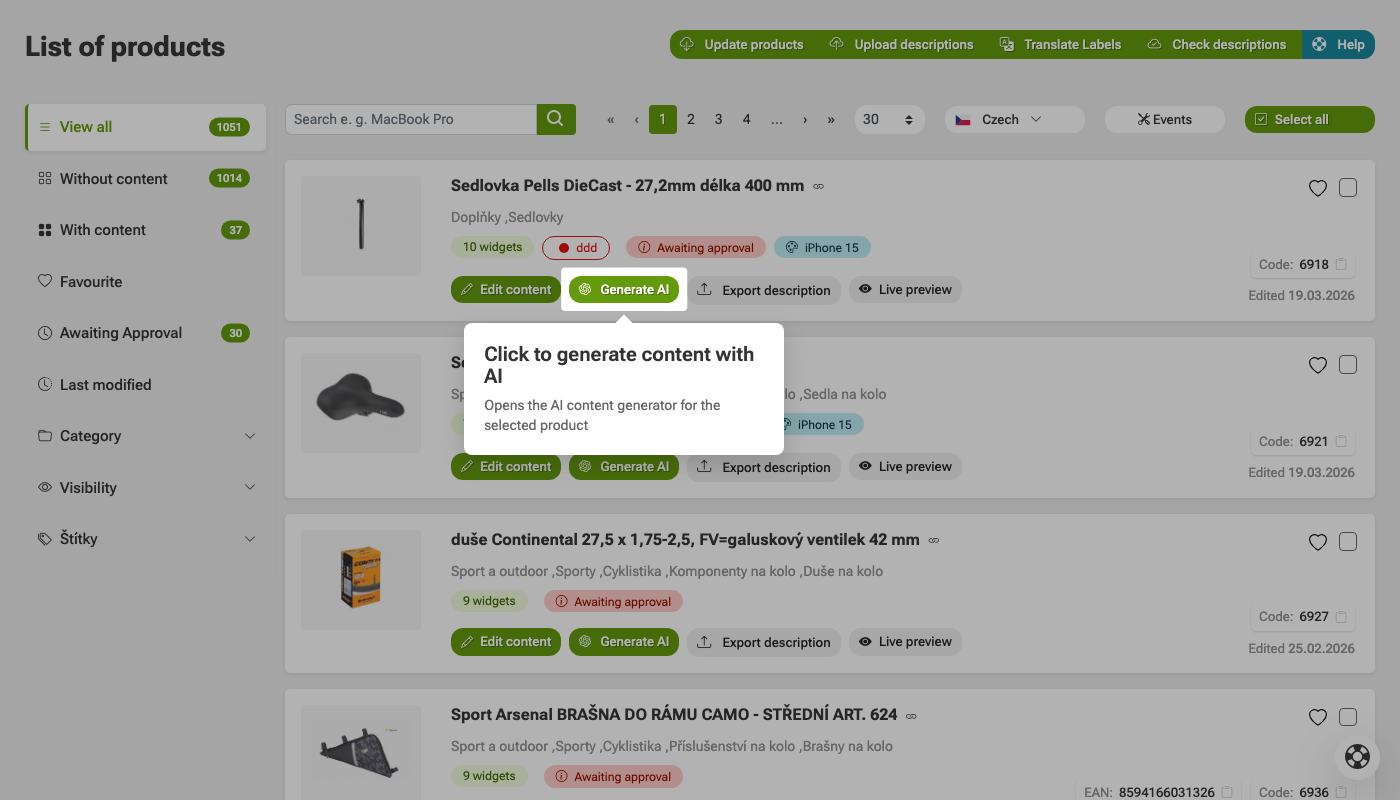Expand the Category filter
The image size is (1400, 800).
pos(146,436)
